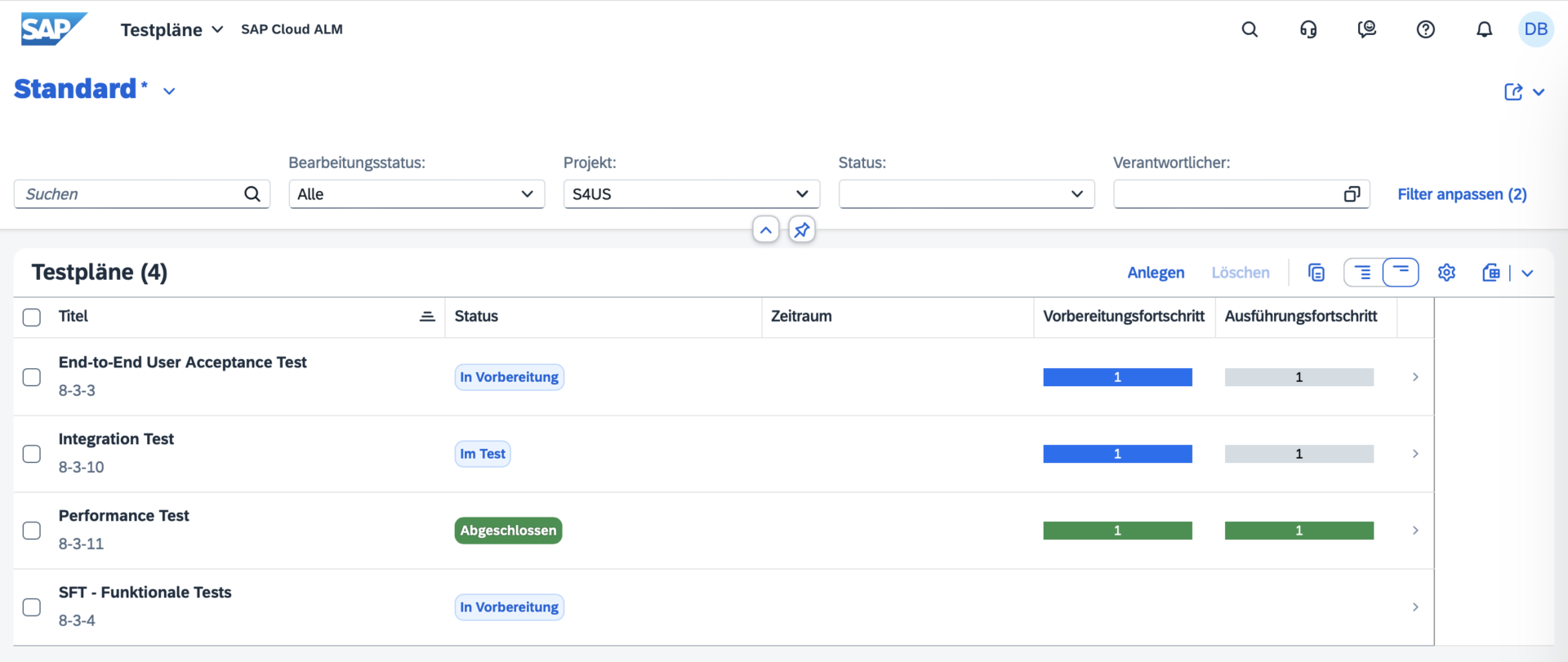Open support via the headset icon

pyautogui.click(x=1308, y=29)
